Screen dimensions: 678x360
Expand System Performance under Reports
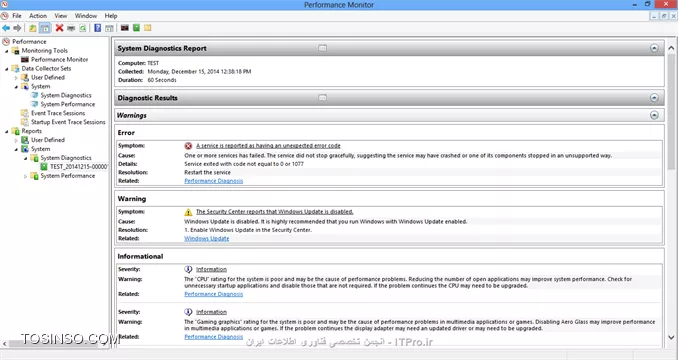pos(26,176)
